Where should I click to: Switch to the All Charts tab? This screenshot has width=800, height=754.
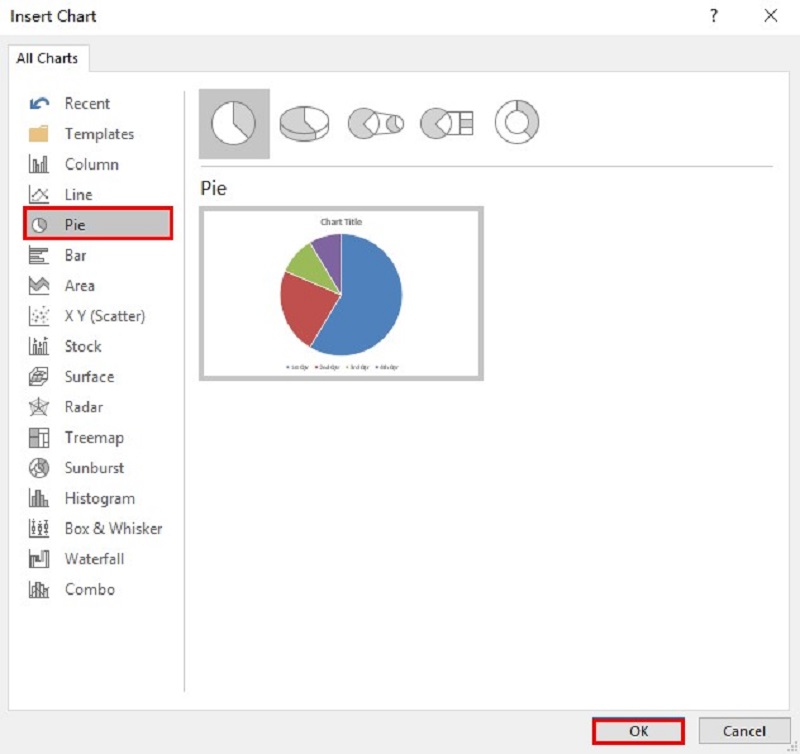pos(48,58)
